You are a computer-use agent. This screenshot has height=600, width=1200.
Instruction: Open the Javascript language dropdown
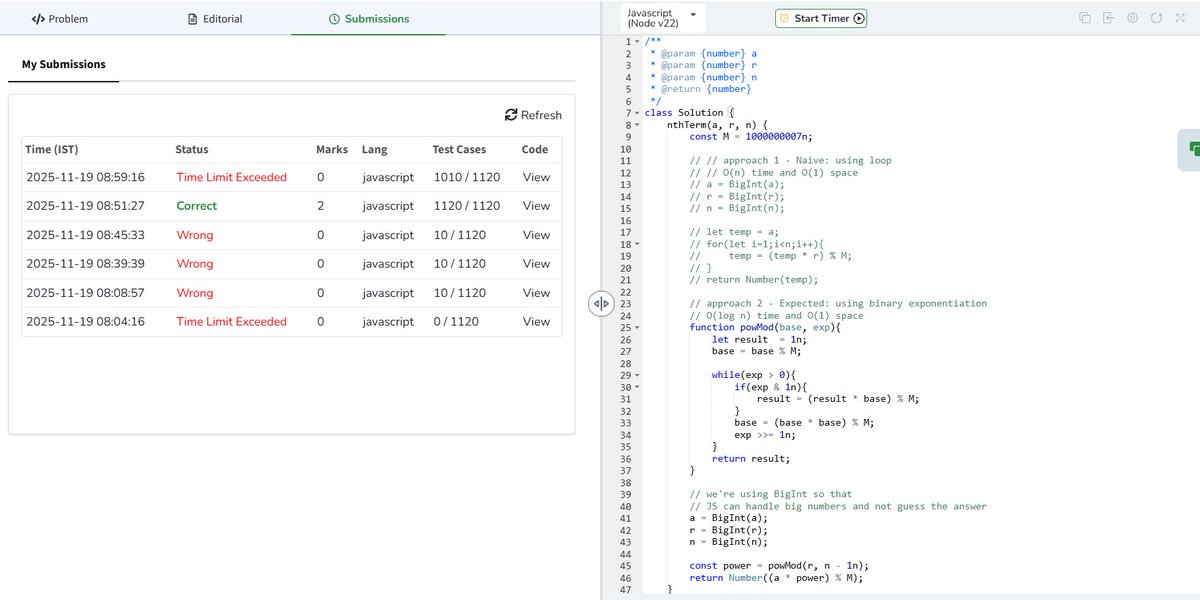(x=663, y=18)
